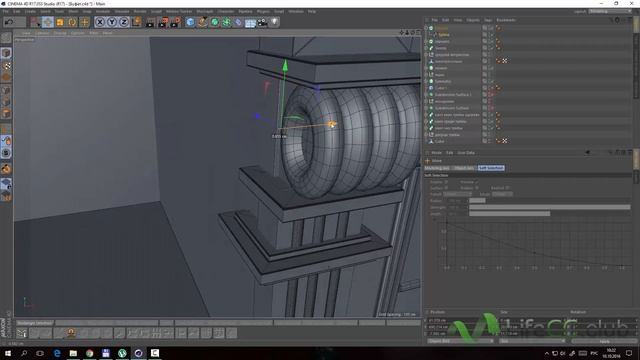Toggle Enable Snap in sidebar
The image size is (640, 360).
6,169
